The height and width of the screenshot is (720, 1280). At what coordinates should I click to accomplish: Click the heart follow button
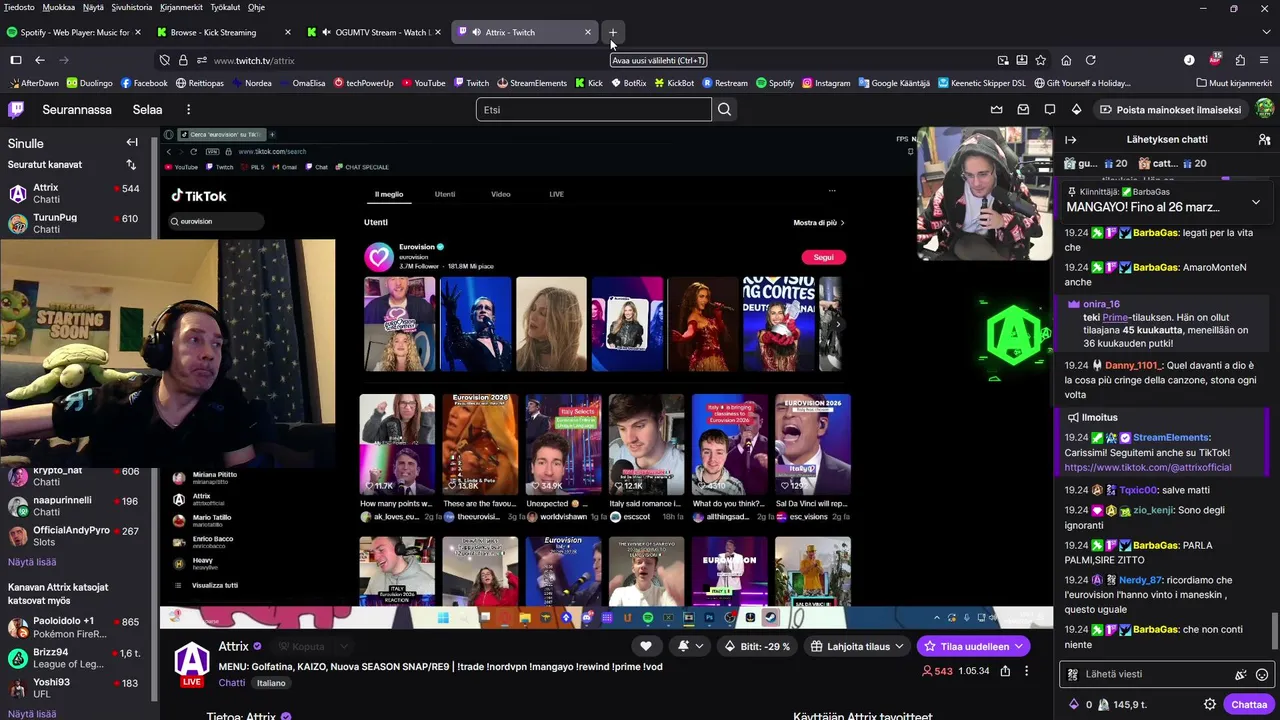click(x=646, y=646)
